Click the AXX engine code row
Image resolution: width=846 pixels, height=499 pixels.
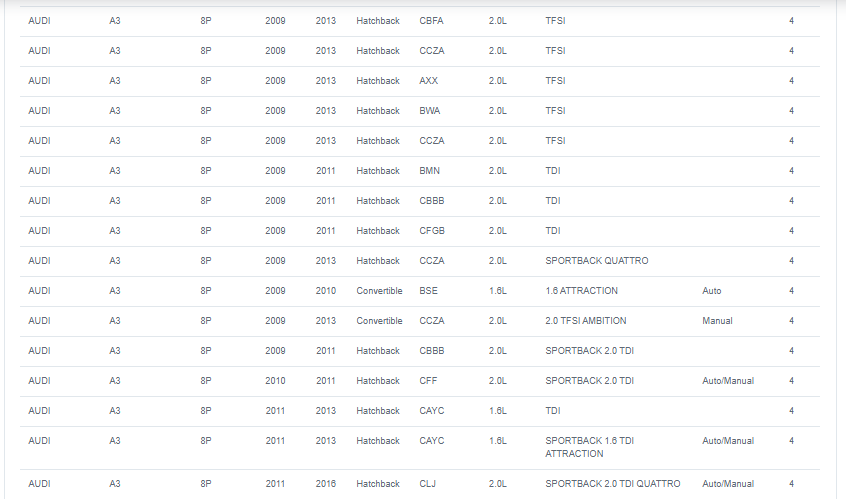tap(420, 81)
